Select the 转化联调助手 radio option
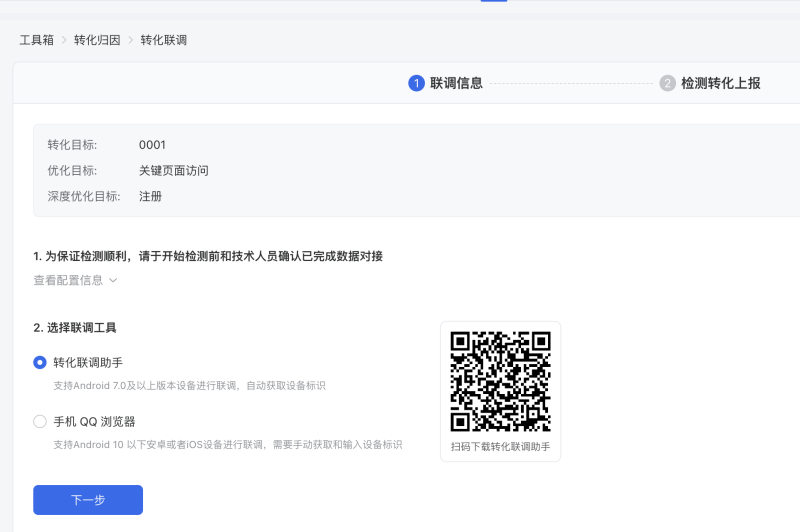Viewport: 800px width, 532px height. click(x=40, y=363)
